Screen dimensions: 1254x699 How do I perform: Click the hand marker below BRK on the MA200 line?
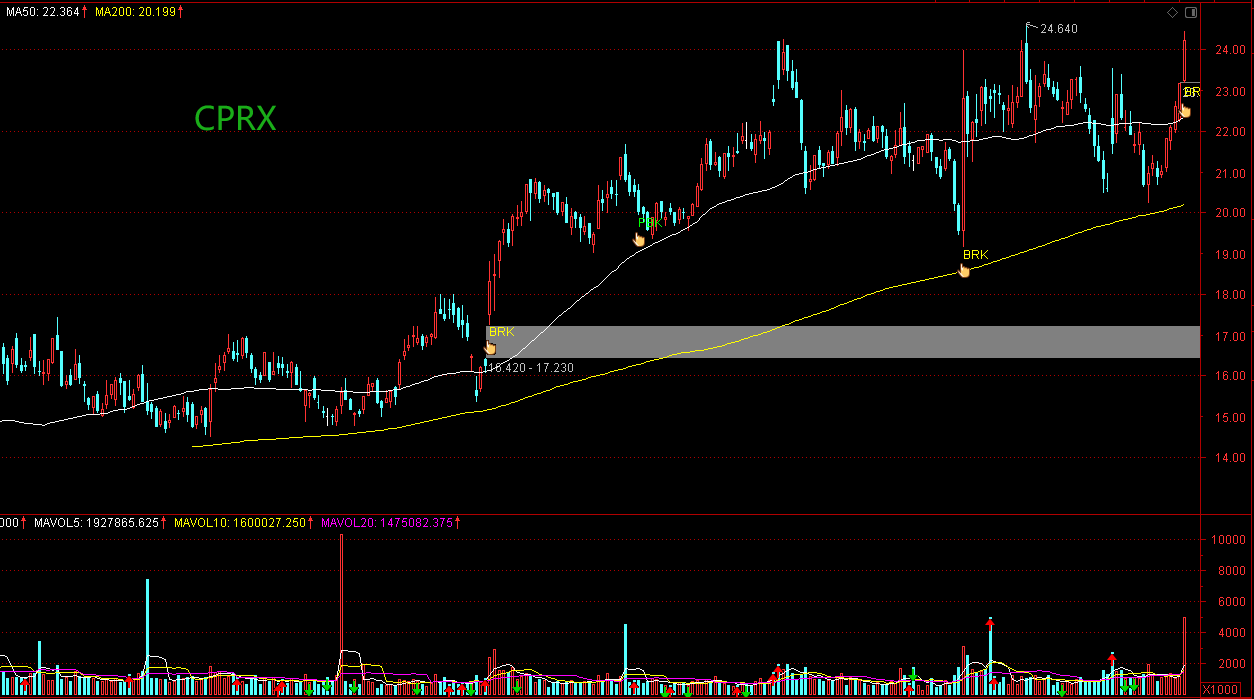[x=964, y=270]
